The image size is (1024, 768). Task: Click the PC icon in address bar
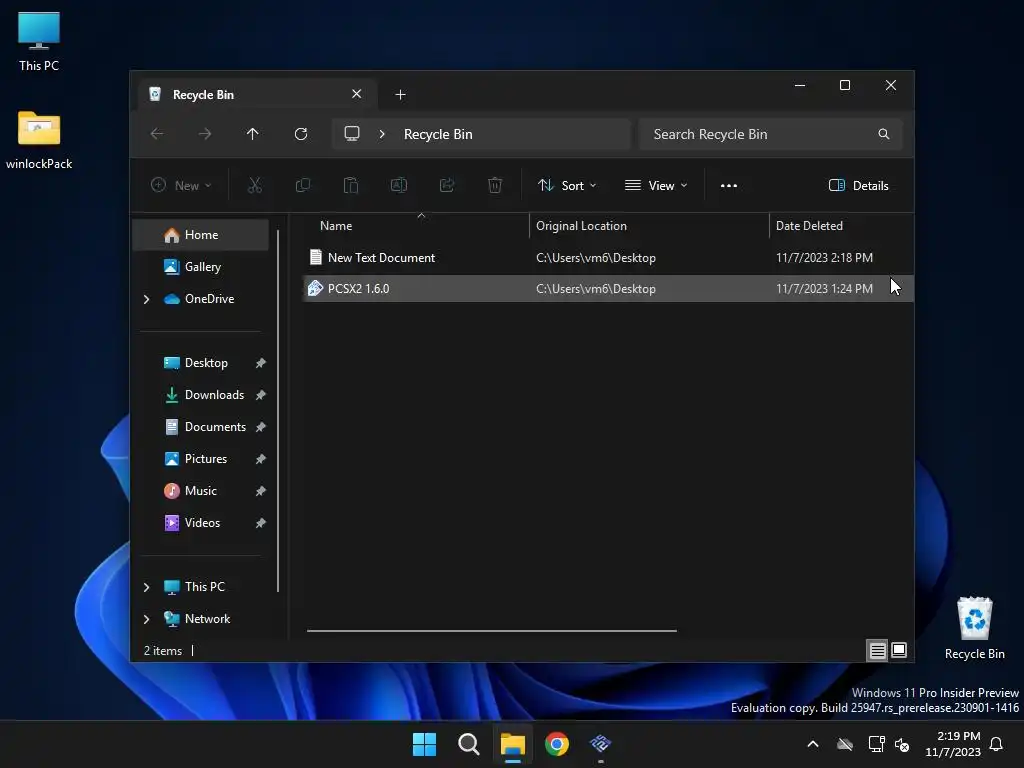tap(352, 134)
